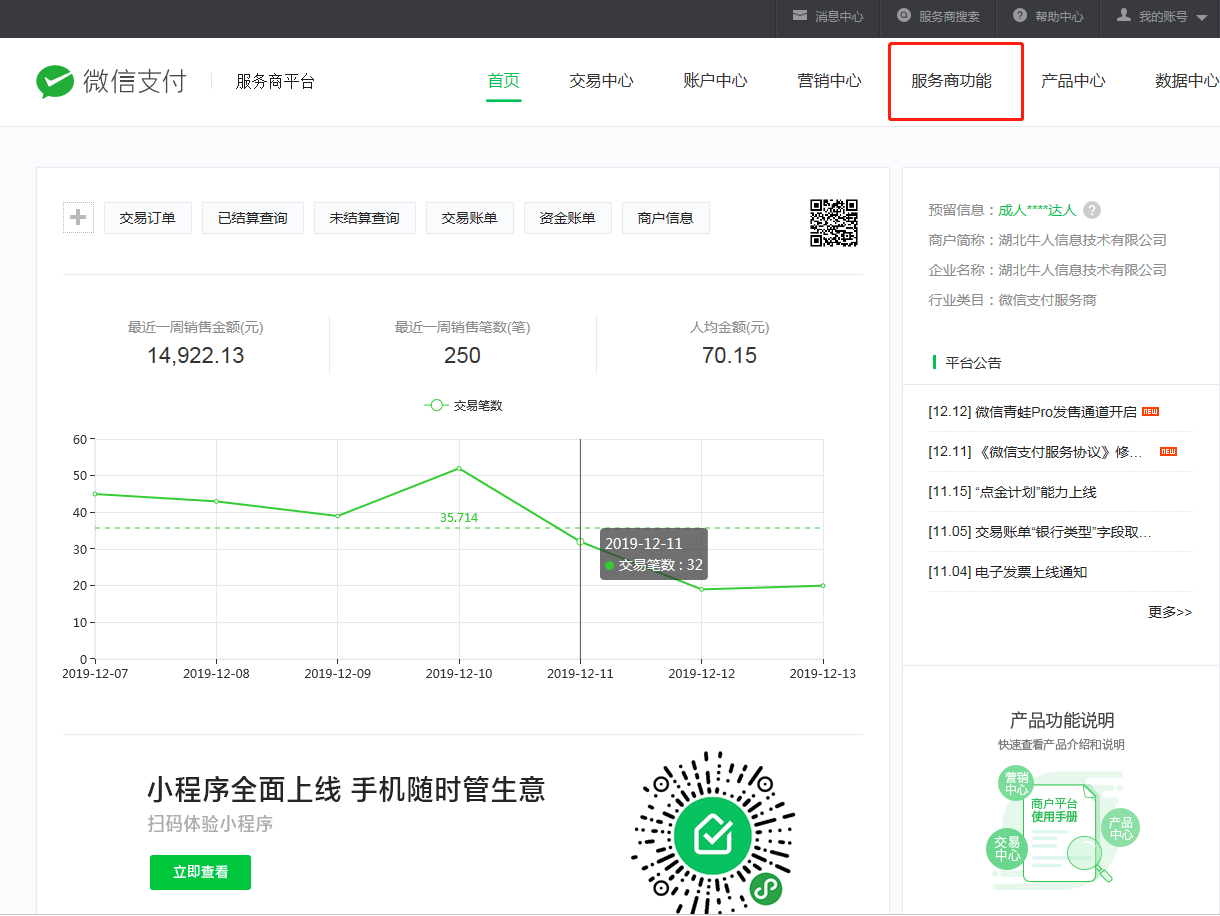Viewport: 1220px width, 916px height.
Task: Open the 交易中心 tab
Action: point(601,81)
